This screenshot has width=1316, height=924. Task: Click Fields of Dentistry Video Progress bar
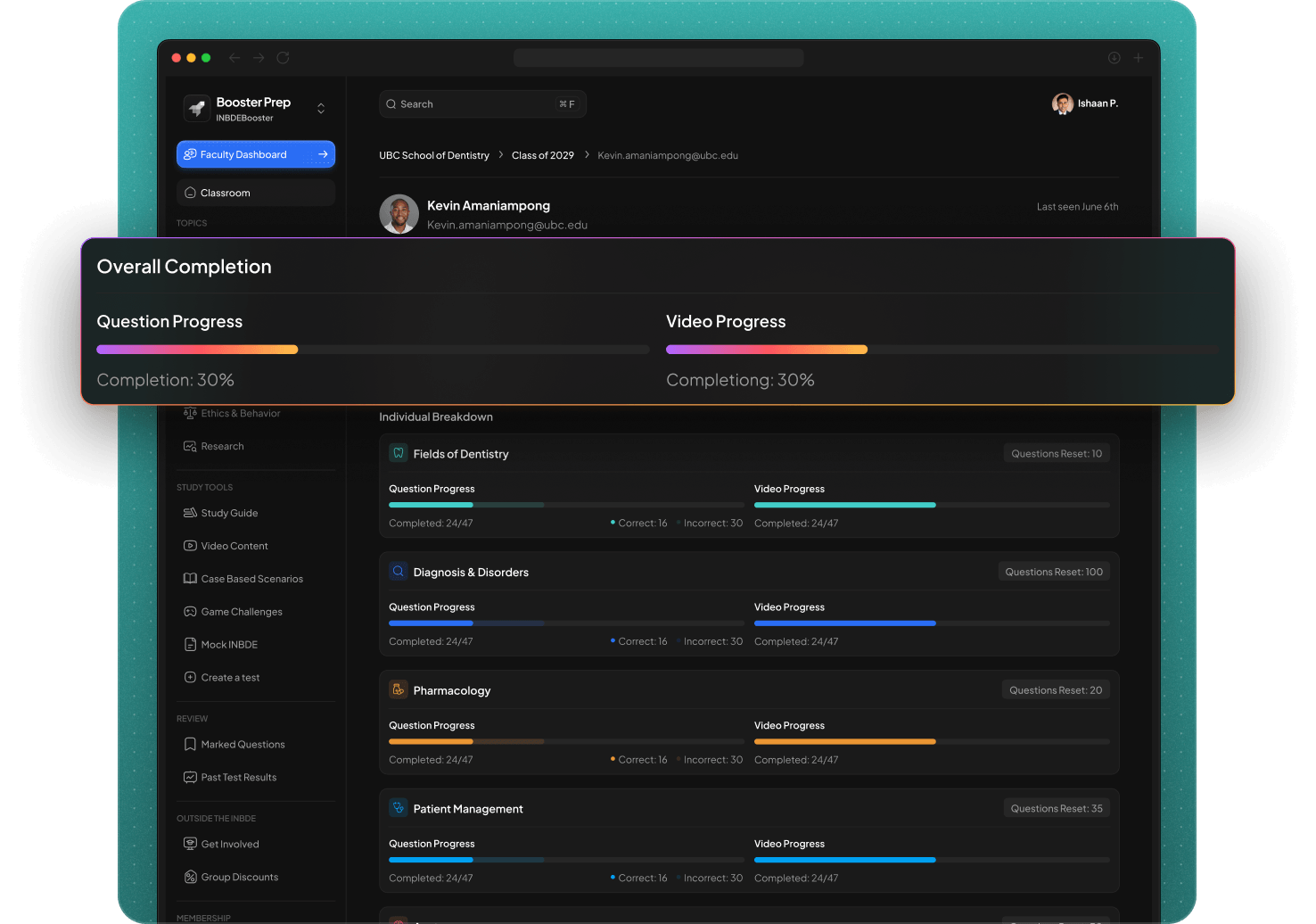pyautogui.click(x=932, y=505)
